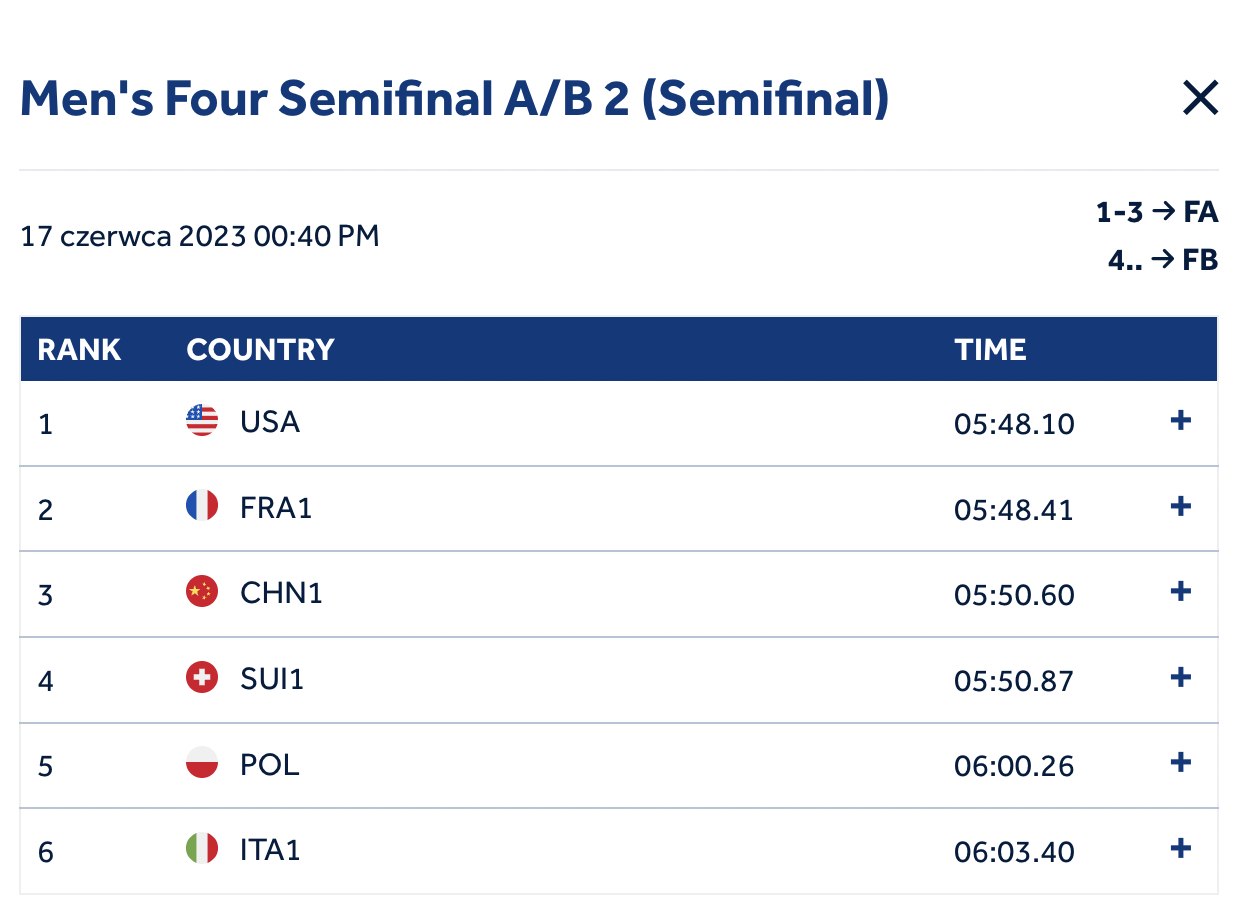
Task: Click the China flag icon
Action: [202, 592]
